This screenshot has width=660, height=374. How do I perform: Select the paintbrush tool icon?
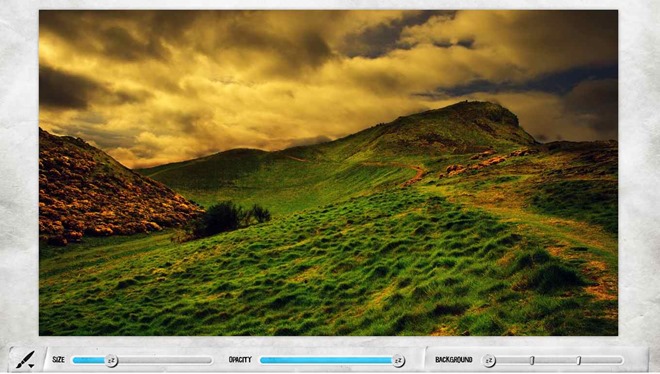point(25,359)
